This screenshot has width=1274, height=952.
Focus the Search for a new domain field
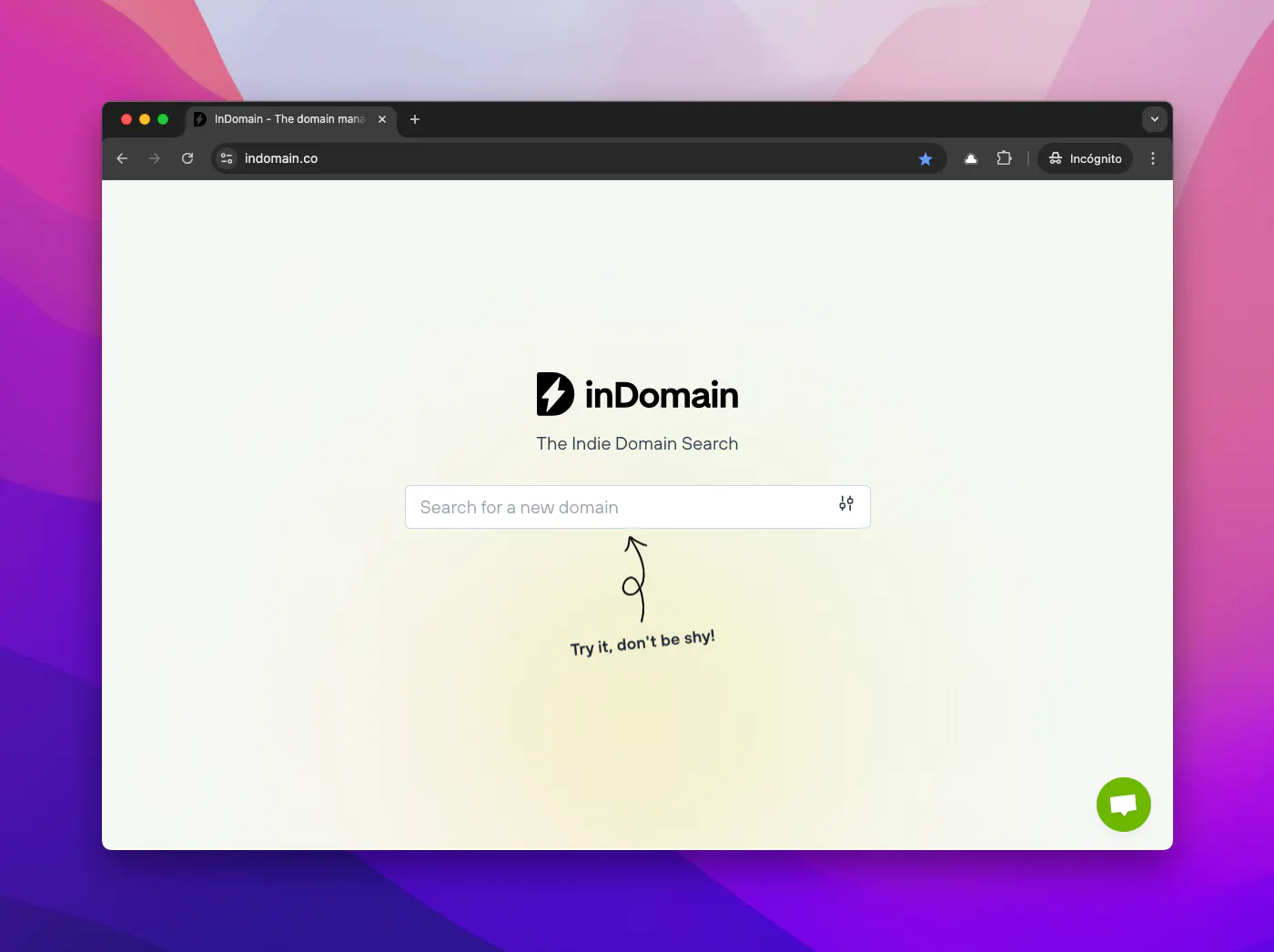(637, 507)
